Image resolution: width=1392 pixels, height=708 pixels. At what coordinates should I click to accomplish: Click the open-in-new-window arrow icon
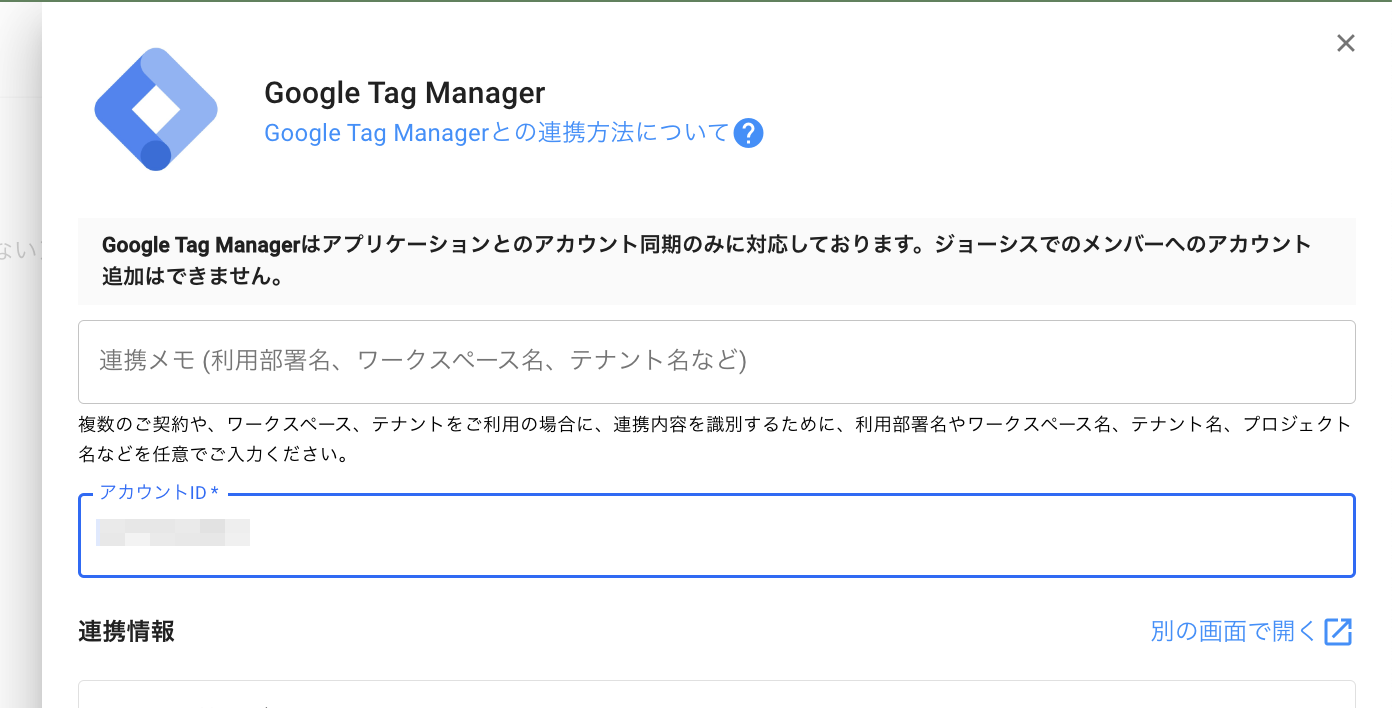click(1338, 632)
